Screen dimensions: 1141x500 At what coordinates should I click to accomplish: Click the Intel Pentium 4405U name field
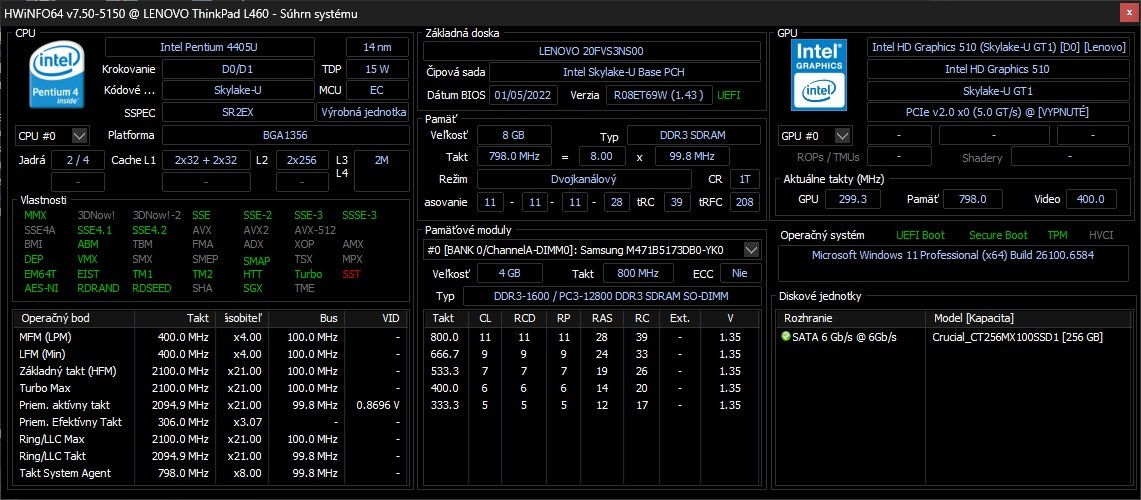click(x=220, y=47)
